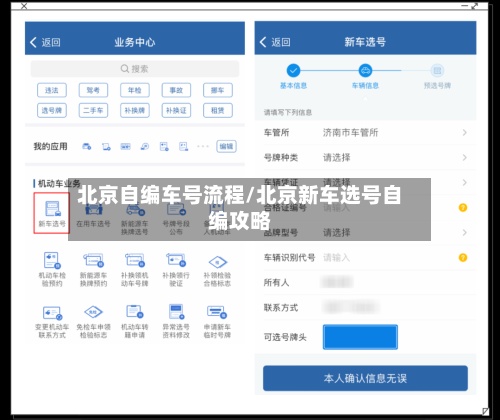Click the 基本信息 checkmark step icon
Viewport: 500px width, 420px height.
click(x=293, y=70)
